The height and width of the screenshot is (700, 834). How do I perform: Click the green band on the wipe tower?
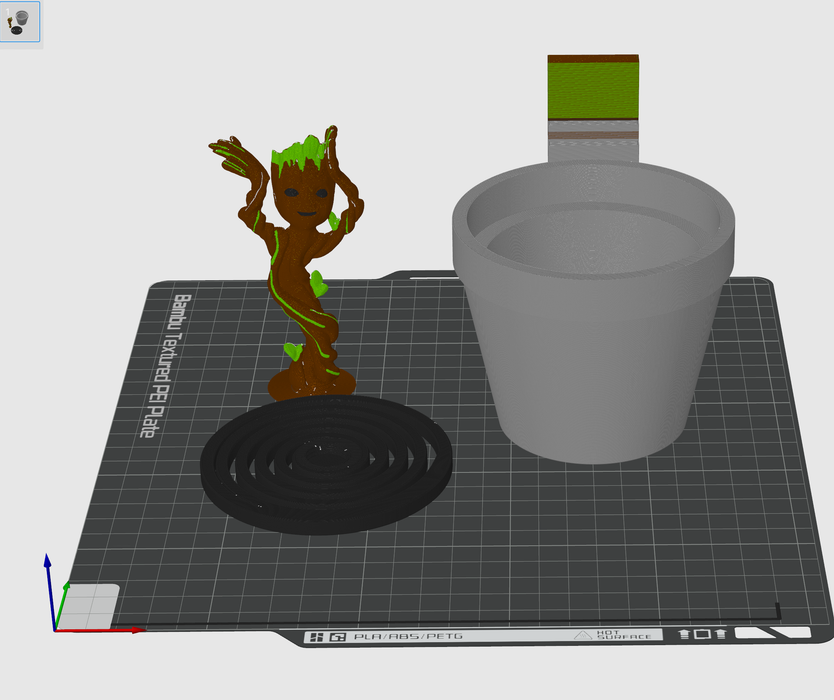tap(593, 91)
